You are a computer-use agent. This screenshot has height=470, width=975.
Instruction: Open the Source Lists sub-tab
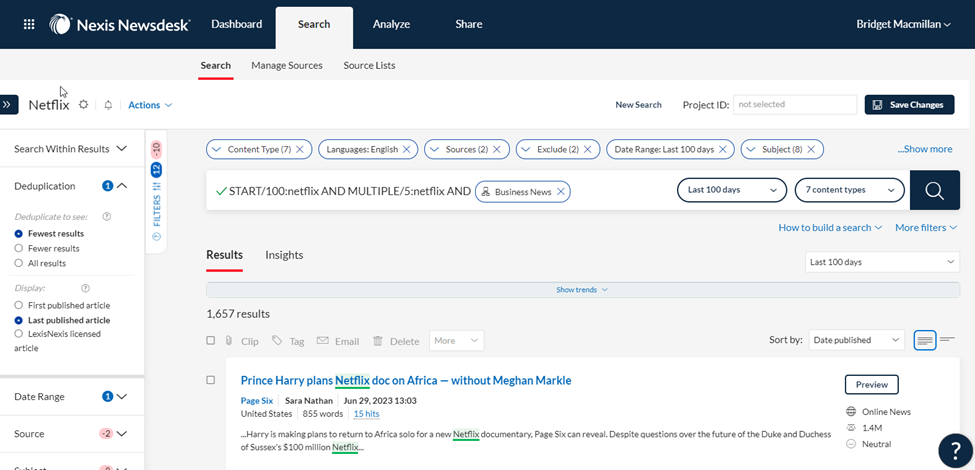[369, 65]
